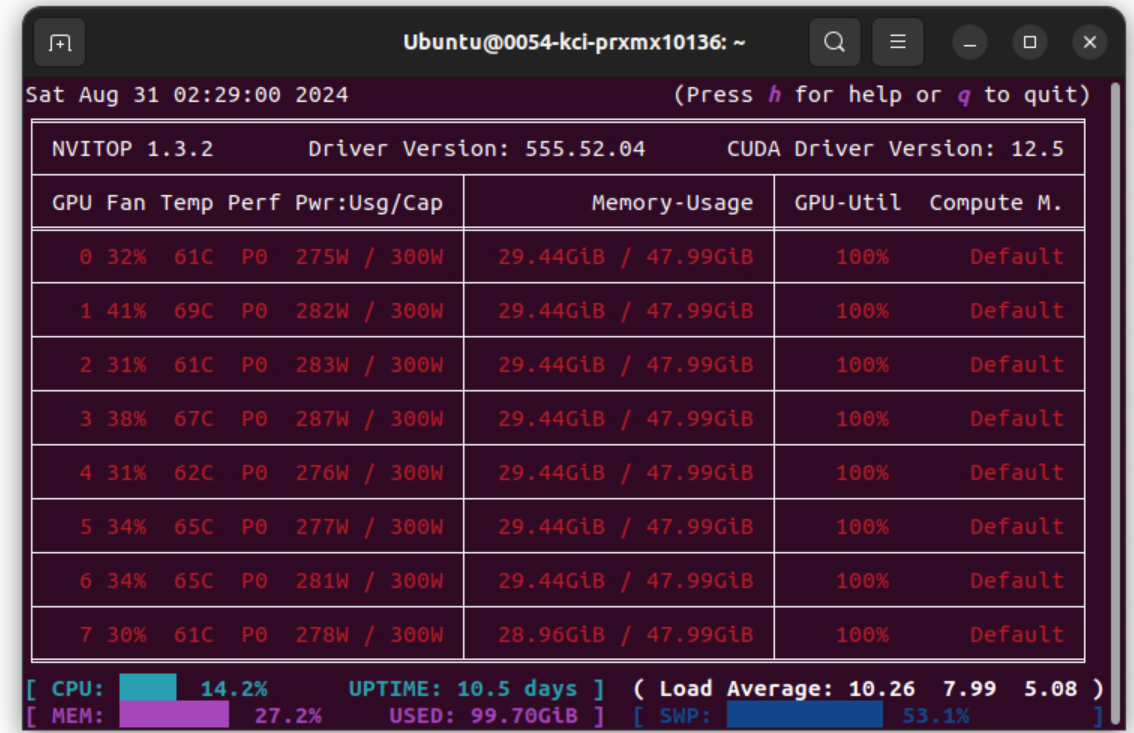1134x733 pixels.
Task: Click GPU 1 power 282W / 300W
Action: [x=369, y=311]
